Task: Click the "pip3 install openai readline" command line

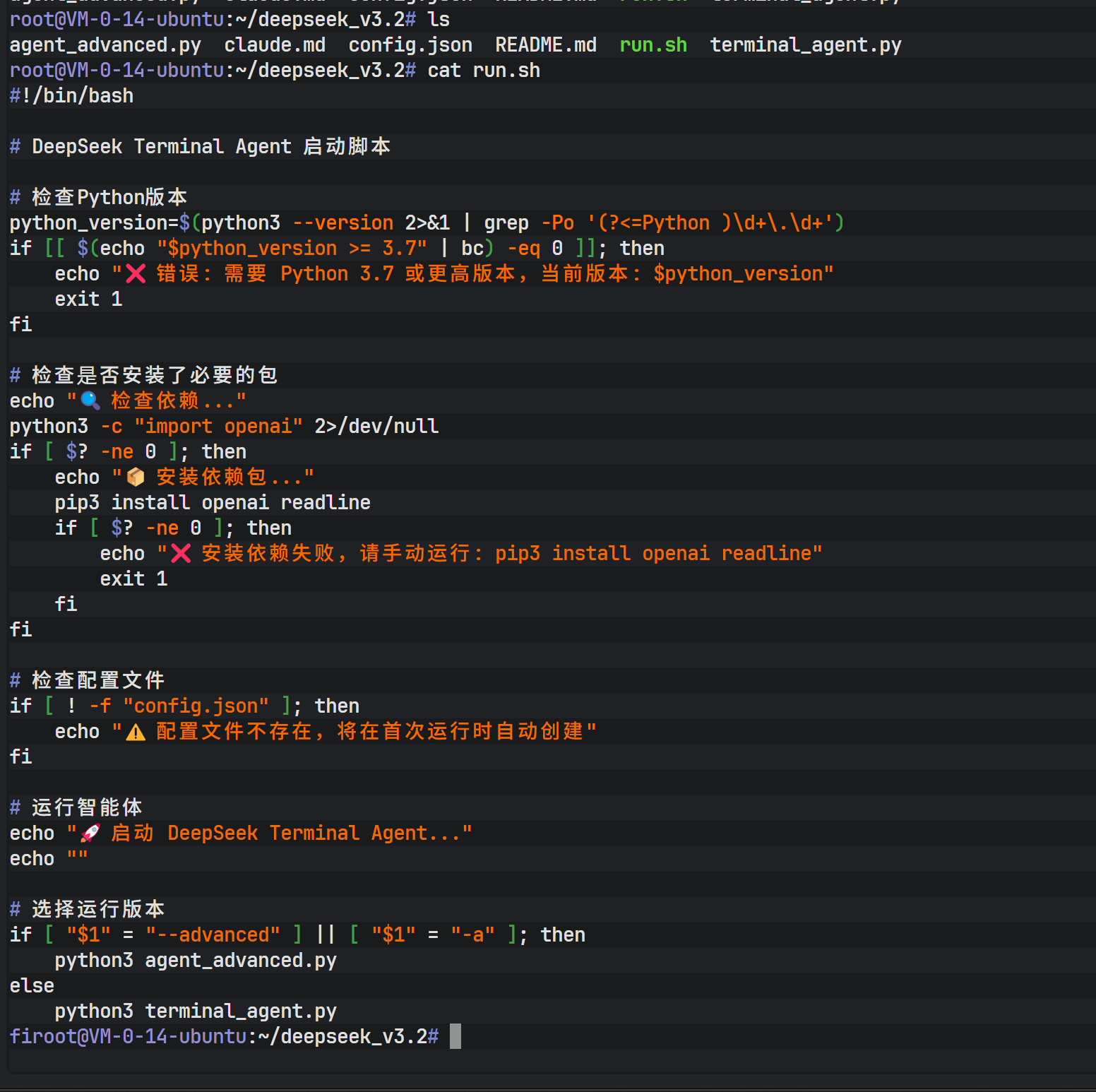Action: pyautogui.click(x=213, y=503)
